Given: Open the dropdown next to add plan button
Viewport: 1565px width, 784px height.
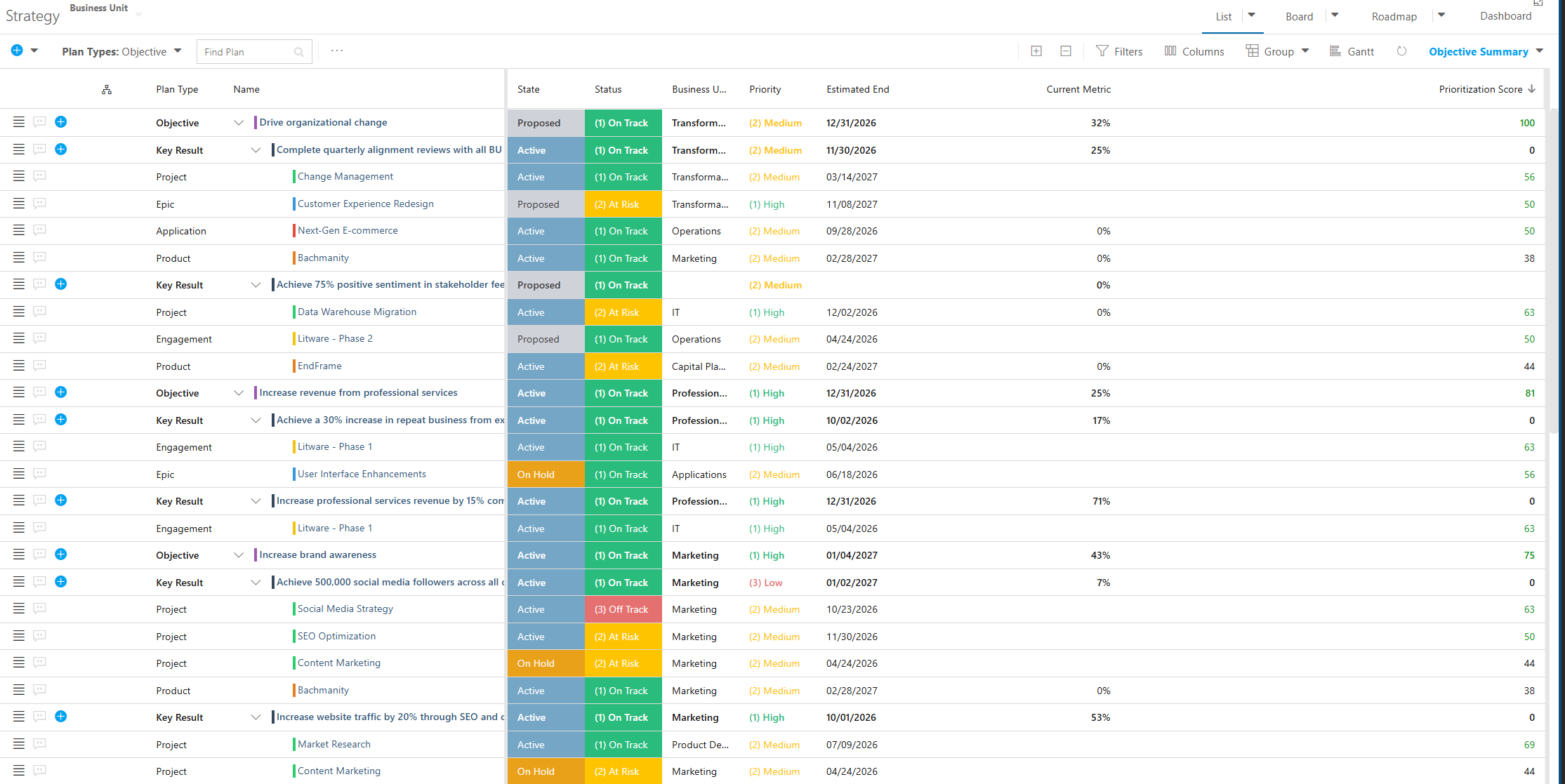Looking at the screenshot, I should pos(34,51).
